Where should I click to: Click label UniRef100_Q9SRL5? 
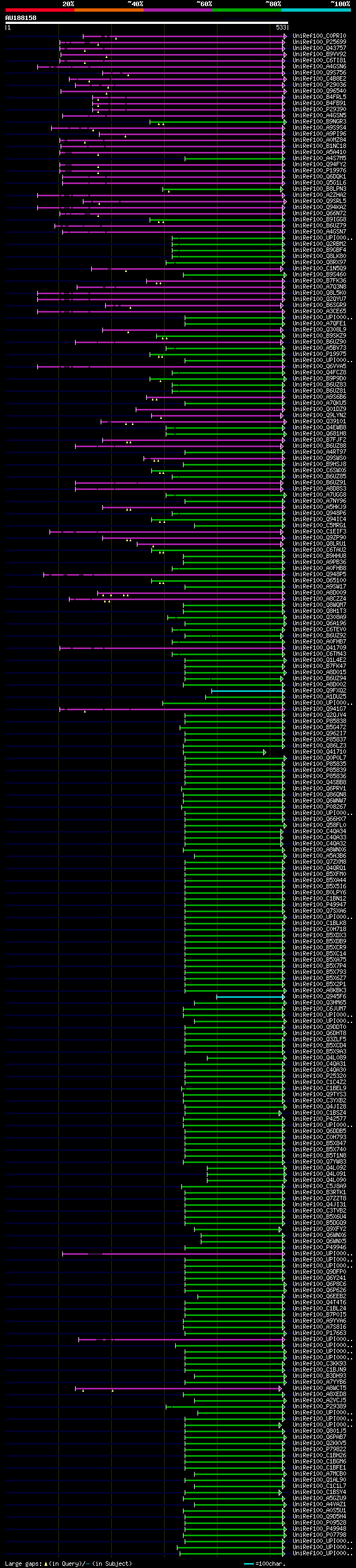tap(319, 201)
